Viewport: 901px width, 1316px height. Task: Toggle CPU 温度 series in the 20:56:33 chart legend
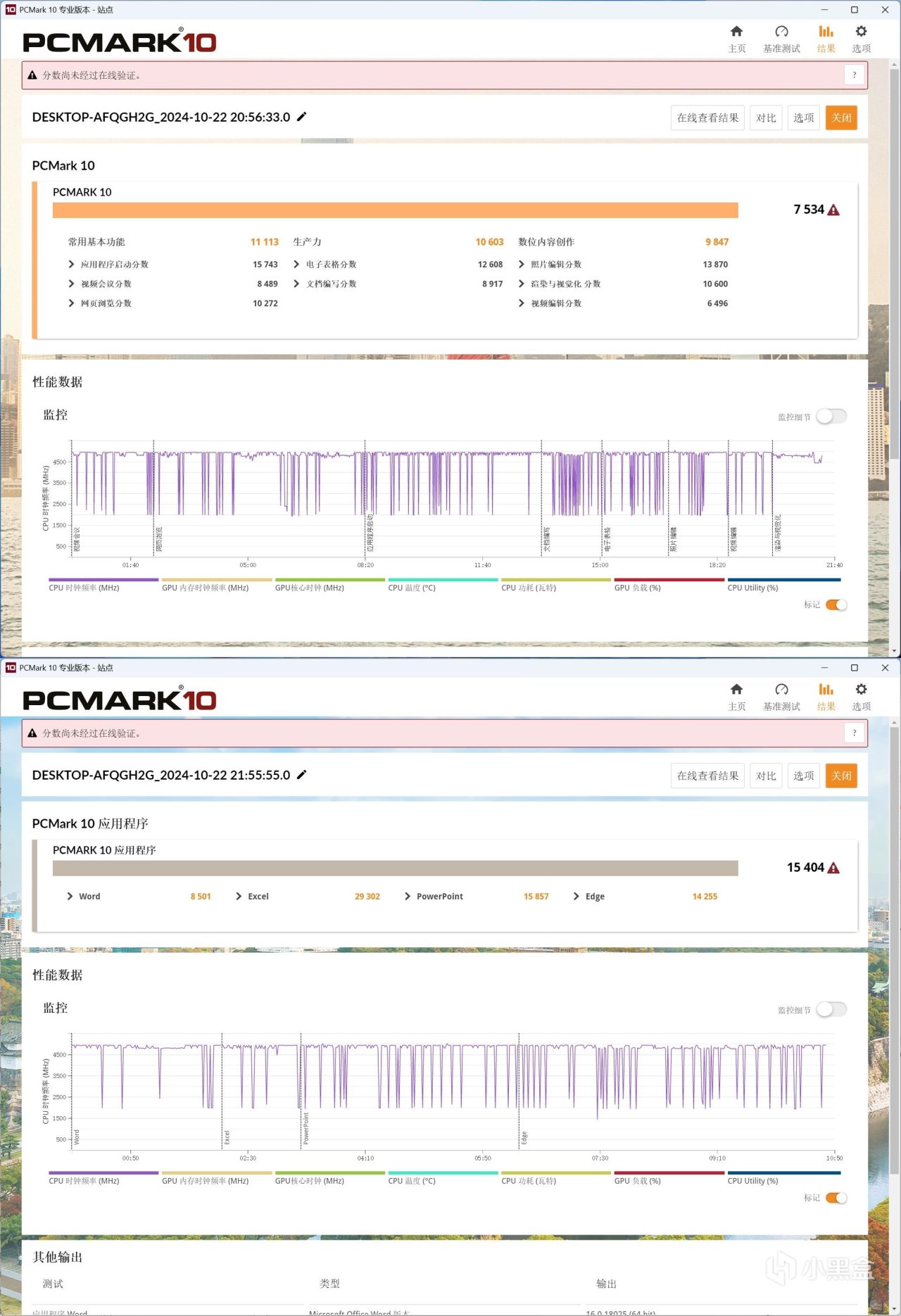pos(443,585)
